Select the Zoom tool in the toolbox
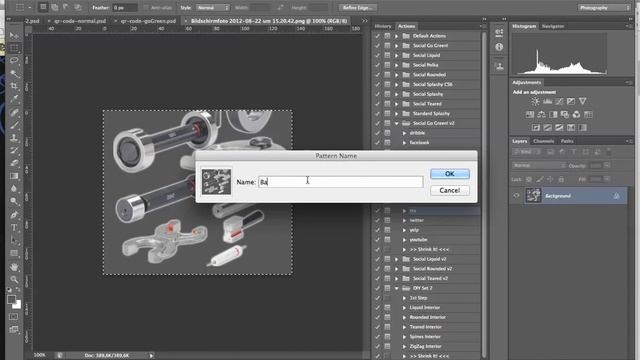 14,280
